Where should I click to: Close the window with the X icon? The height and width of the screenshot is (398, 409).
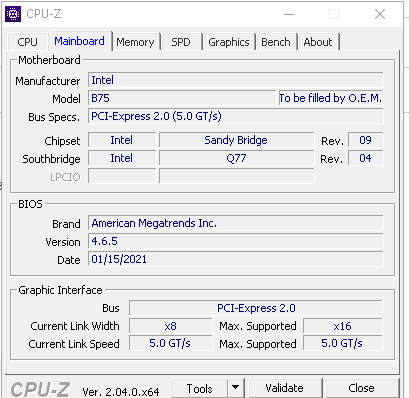380,14
